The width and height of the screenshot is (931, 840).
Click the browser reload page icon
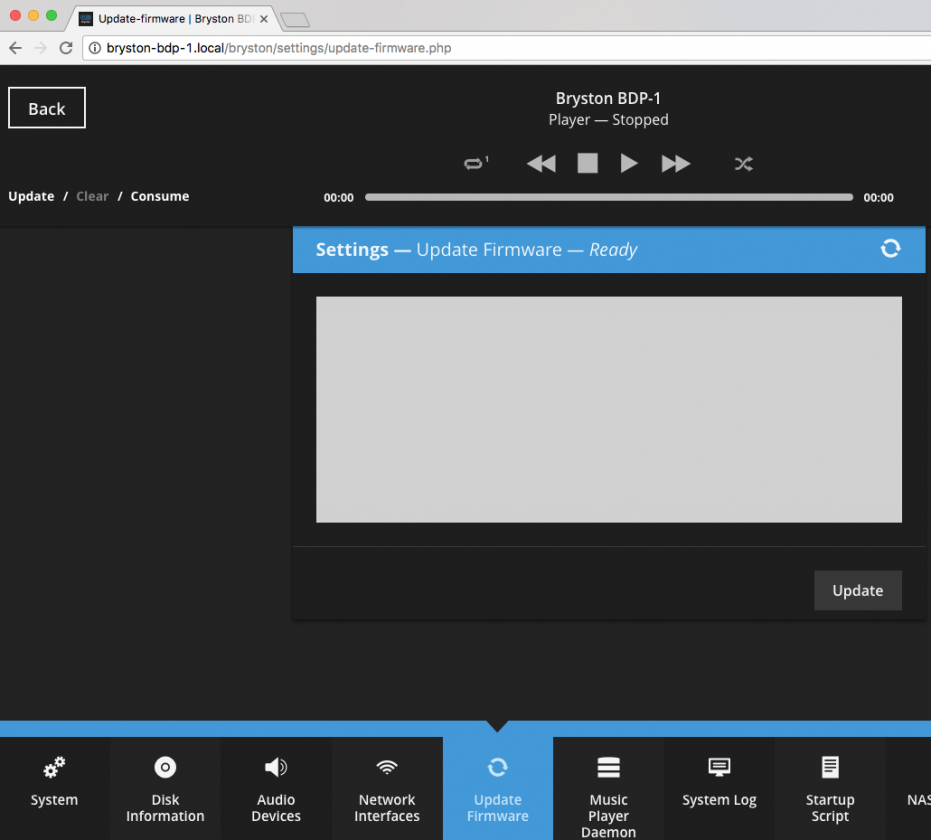(x=66, y=48)
